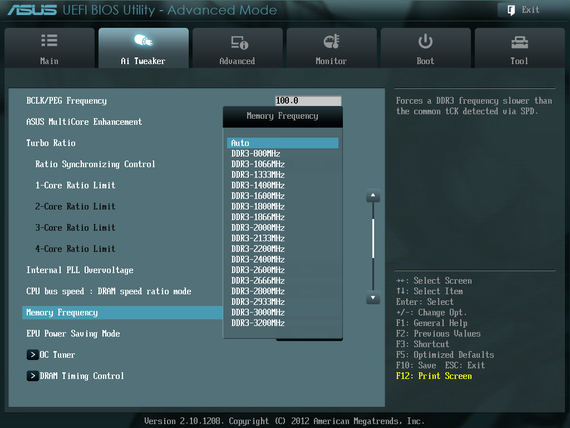Click the vertical scrollbar thumb
Image resolution: width=570 pixels, height=428 pixels.
point(373,238)
